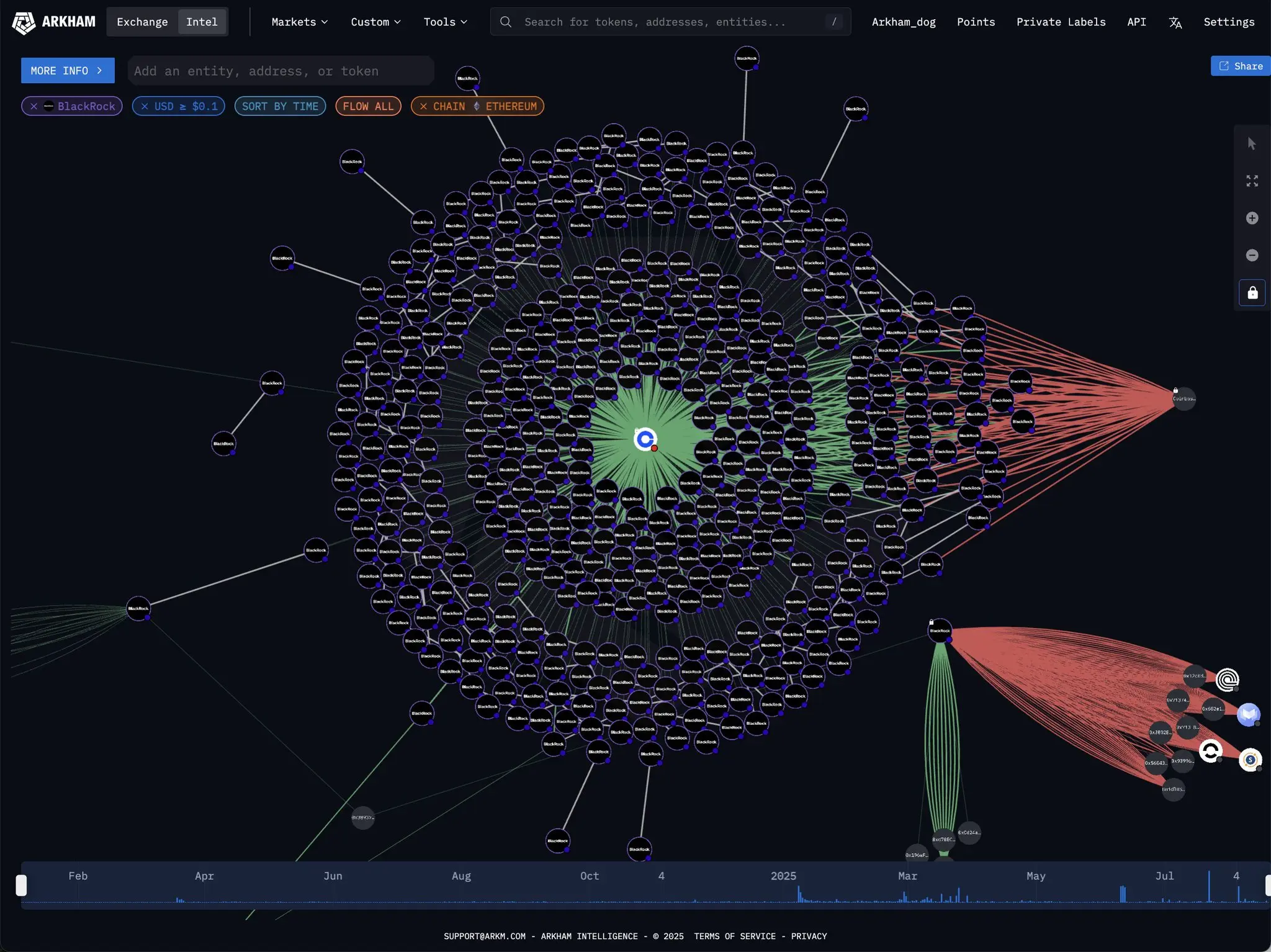The width and height of the screenshot is (1271, 952).
Task: Open TERMS OF SERVICE link
Action: click(735, 936)
